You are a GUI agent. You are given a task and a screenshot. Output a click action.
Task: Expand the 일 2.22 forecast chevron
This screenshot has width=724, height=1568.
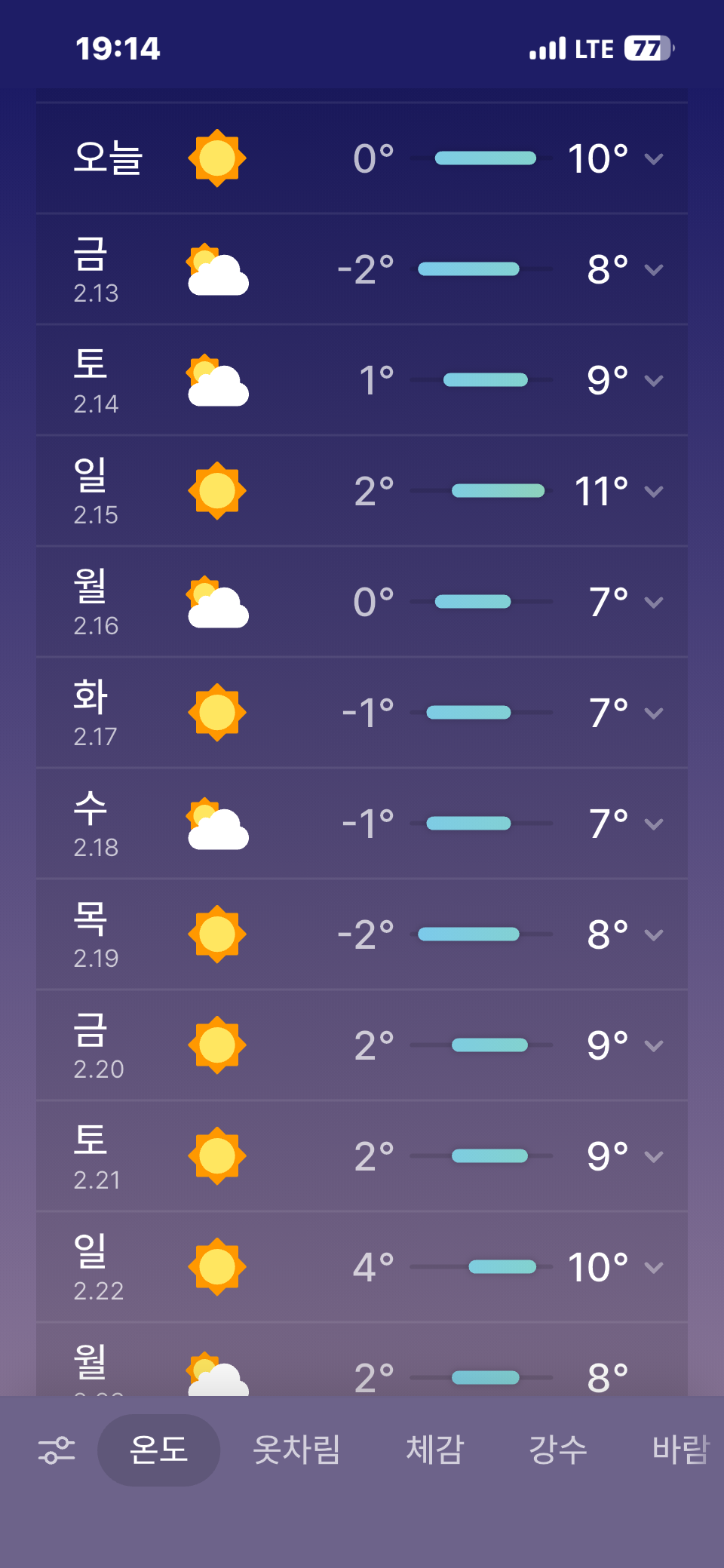point(654,1268)
